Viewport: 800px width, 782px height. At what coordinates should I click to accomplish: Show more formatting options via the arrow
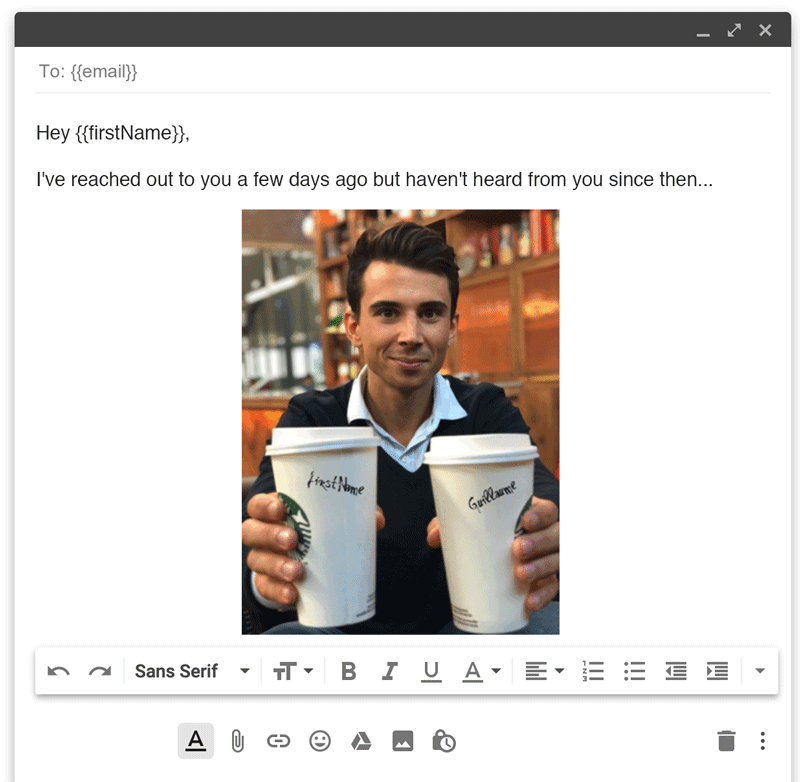(758, 671)
